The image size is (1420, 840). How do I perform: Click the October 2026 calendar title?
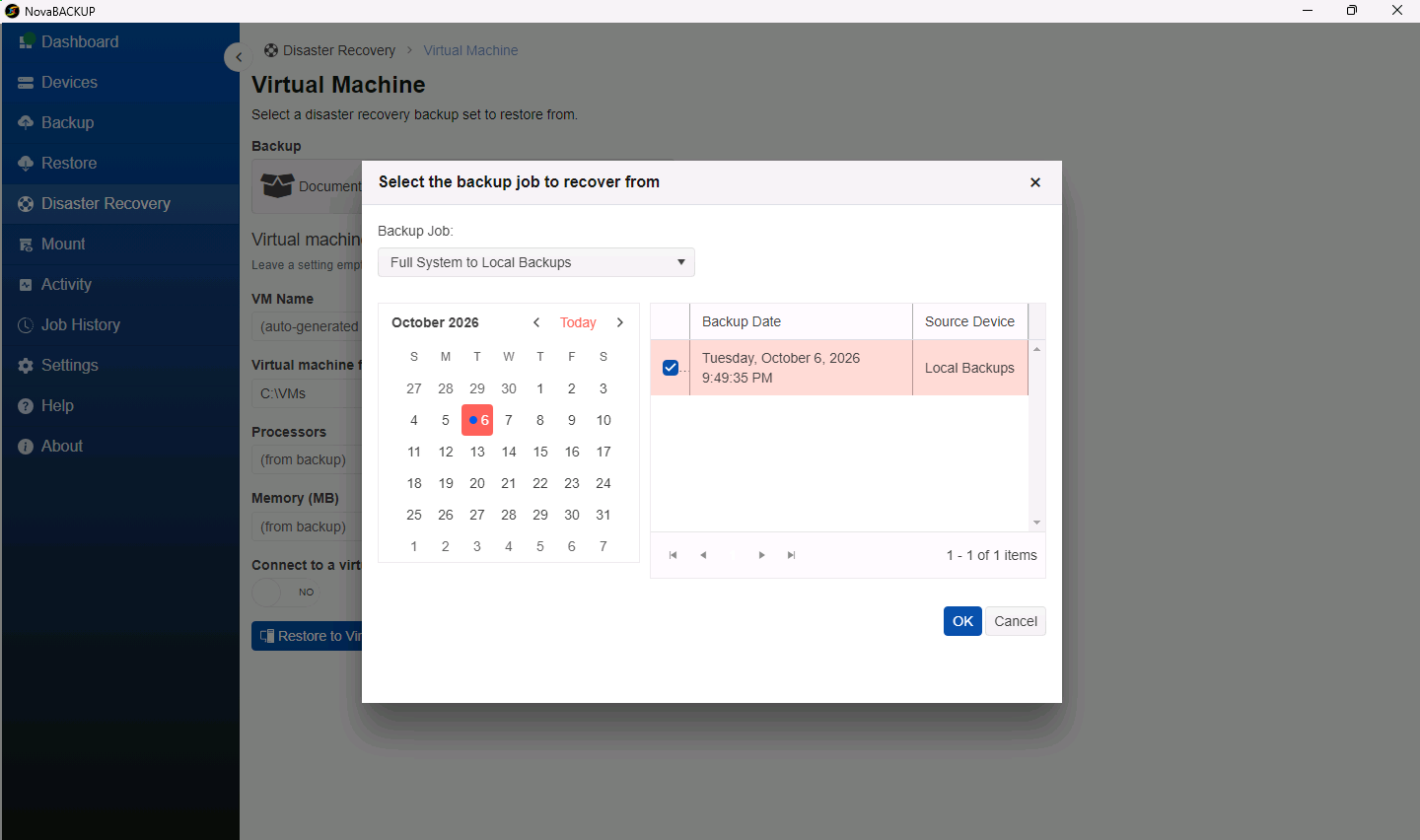pos(435,322)
